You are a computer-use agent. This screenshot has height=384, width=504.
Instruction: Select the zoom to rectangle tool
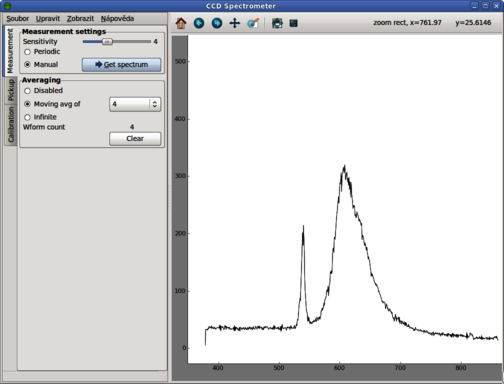pyautogui.click(x=253, y=23)
